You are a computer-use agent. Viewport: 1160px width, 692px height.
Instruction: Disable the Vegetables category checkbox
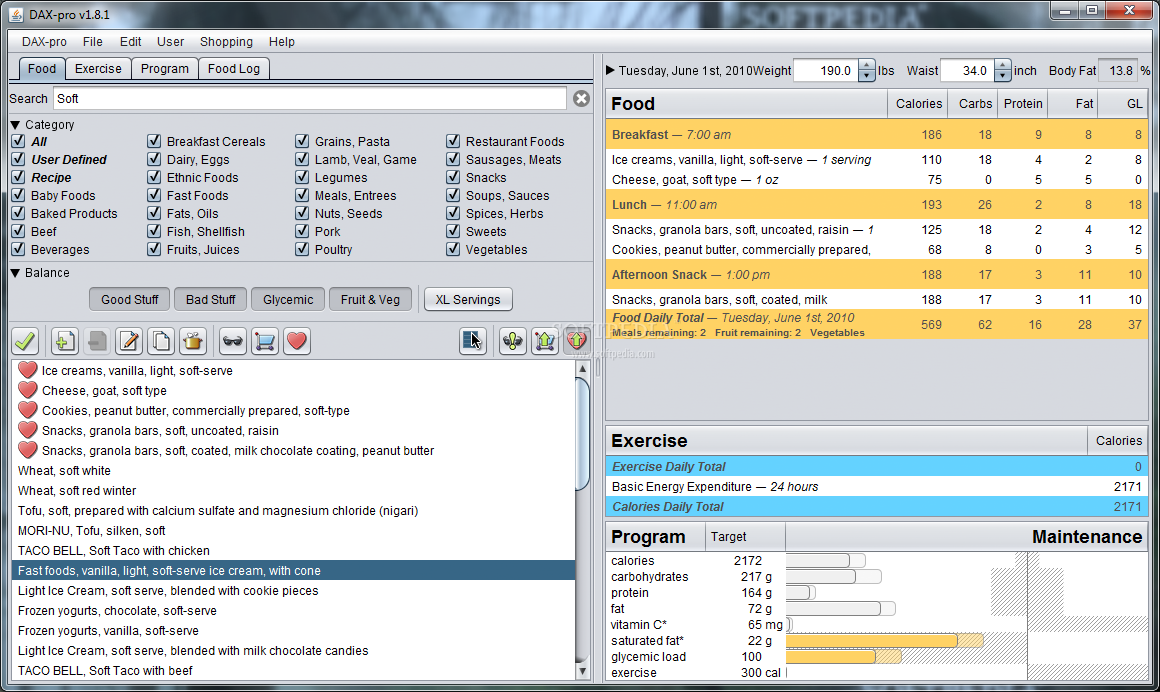point(453,249)
